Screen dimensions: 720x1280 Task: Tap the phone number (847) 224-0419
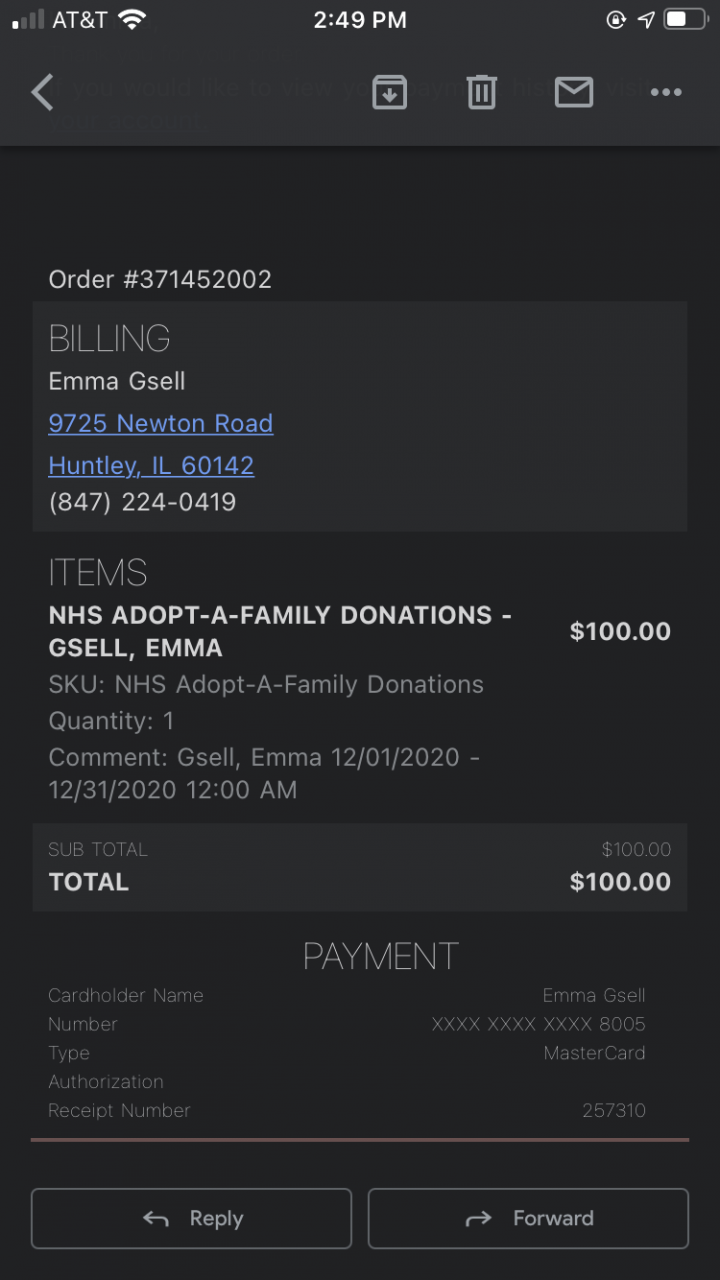142,502
